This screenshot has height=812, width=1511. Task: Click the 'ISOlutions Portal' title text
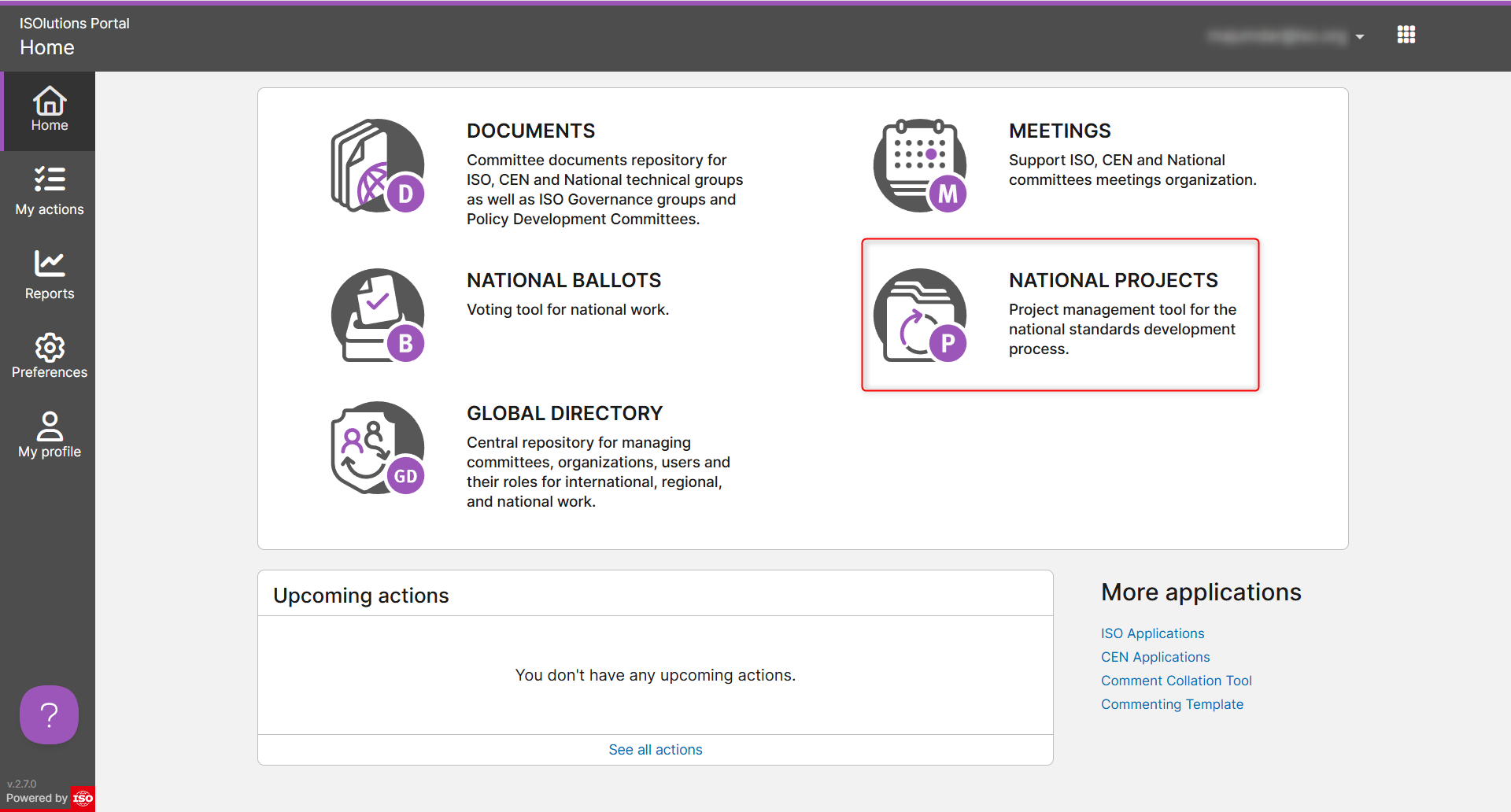point(75,24)
